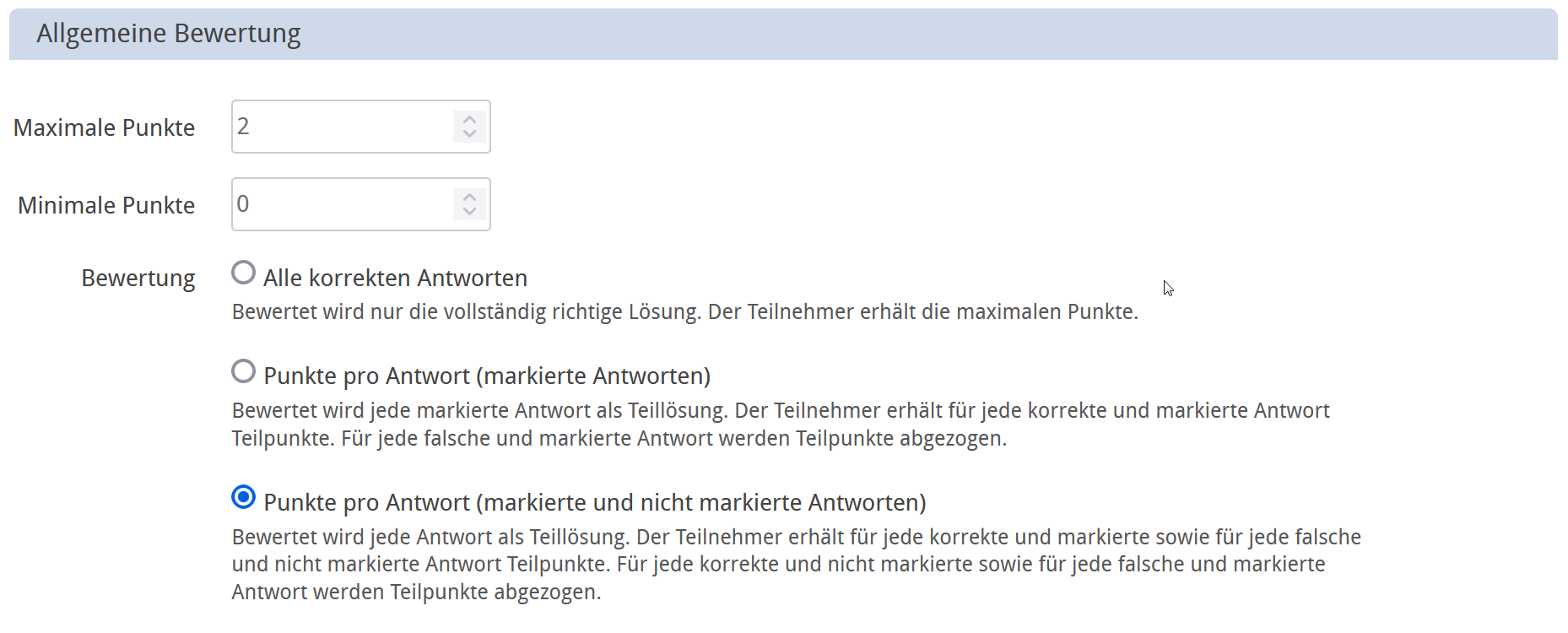This screenshot has height=633, width=1568.
Task: Click the Minimale Punkte field label
Action: tap(106, 205)
